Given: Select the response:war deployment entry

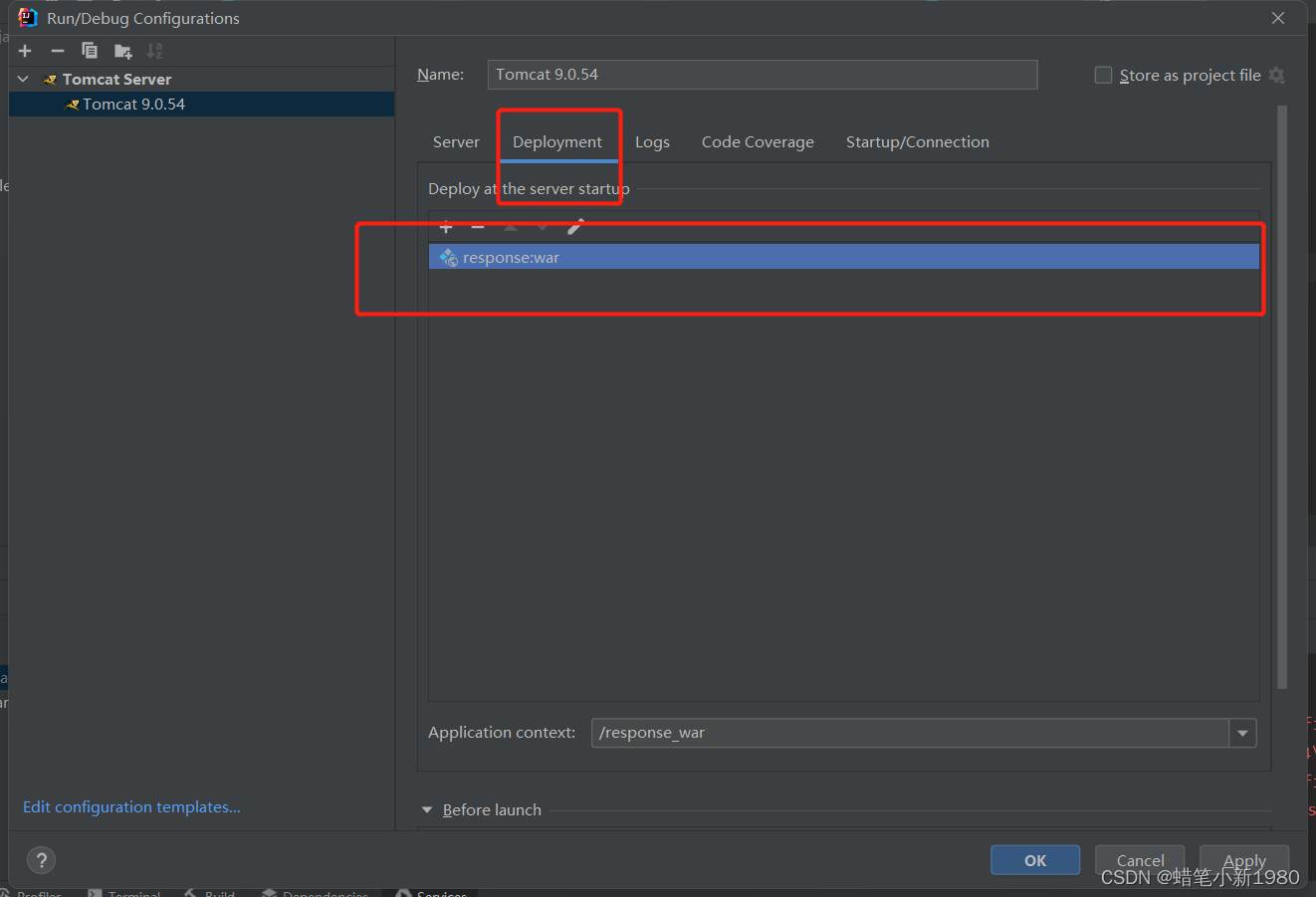Looking at the screenshot, I should 844,258.
